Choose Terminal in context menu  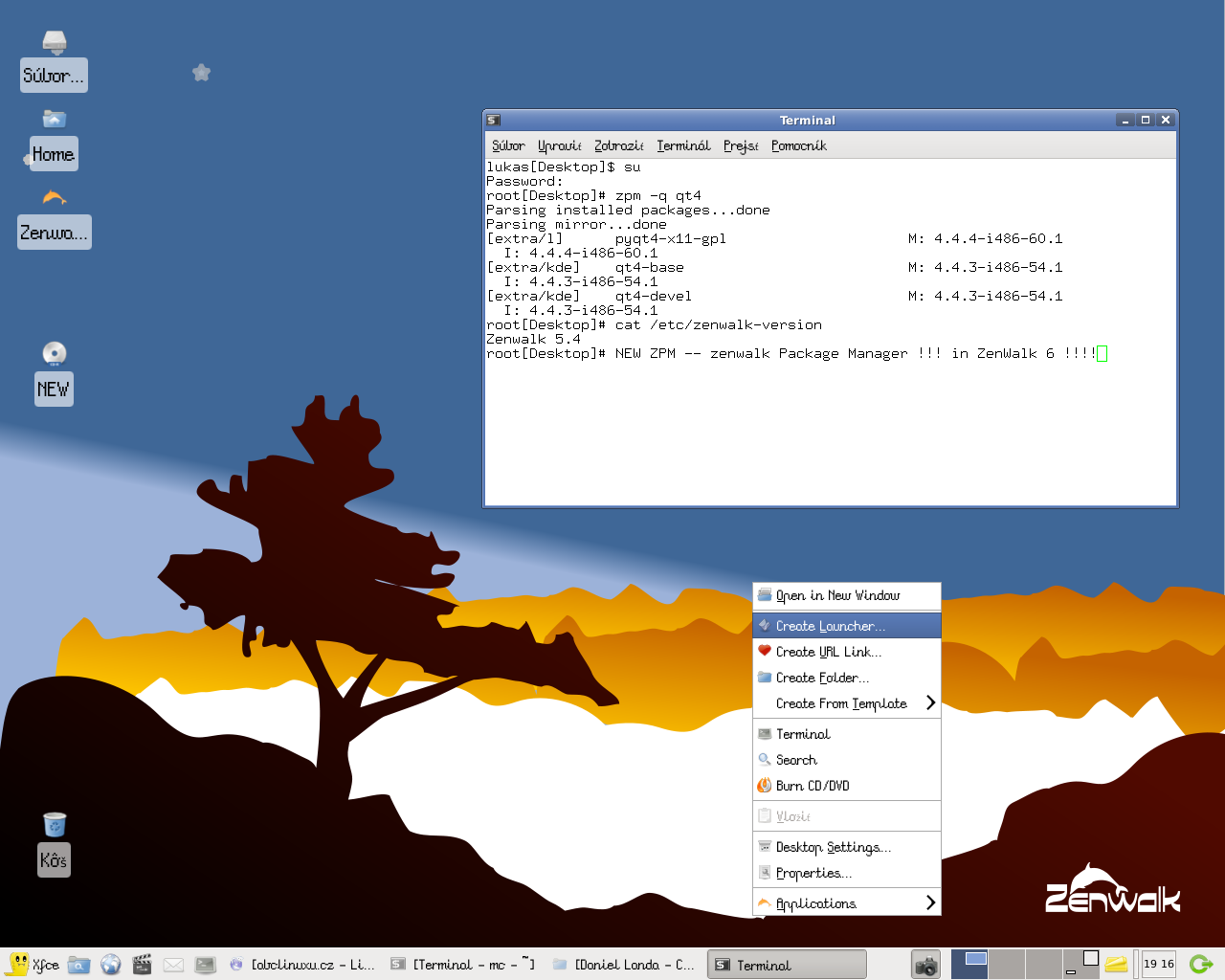[x=847, y=734]
